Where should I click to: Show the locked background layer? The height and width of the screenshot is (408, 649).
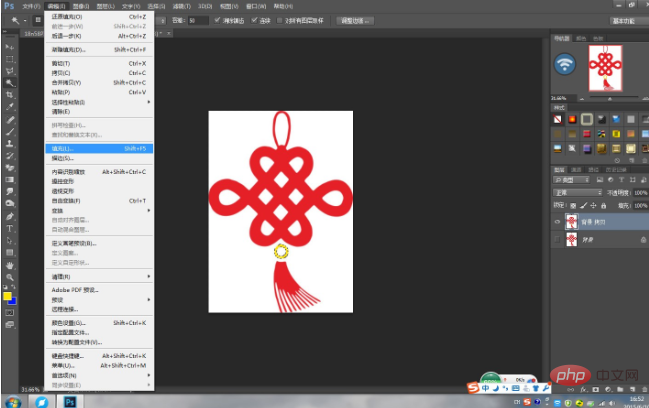pos(557,240)
